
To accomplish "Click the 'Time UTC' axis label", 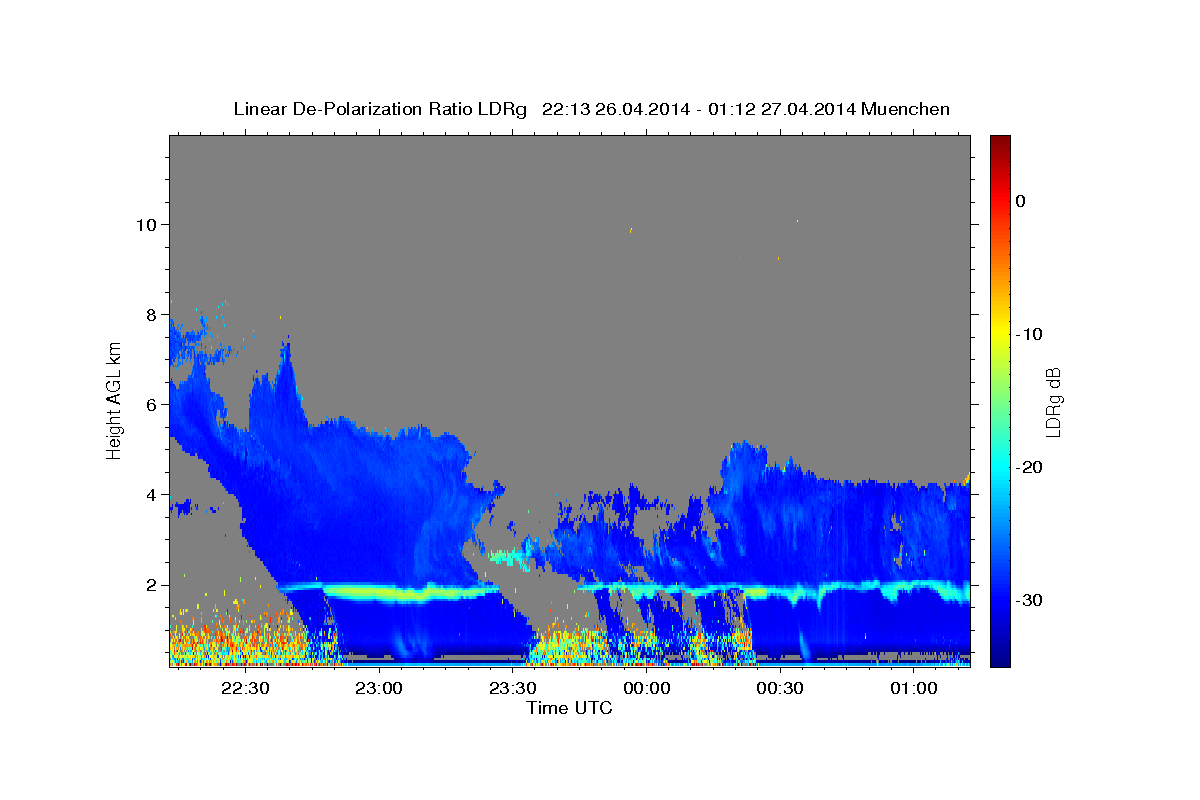I will [569, 708].
